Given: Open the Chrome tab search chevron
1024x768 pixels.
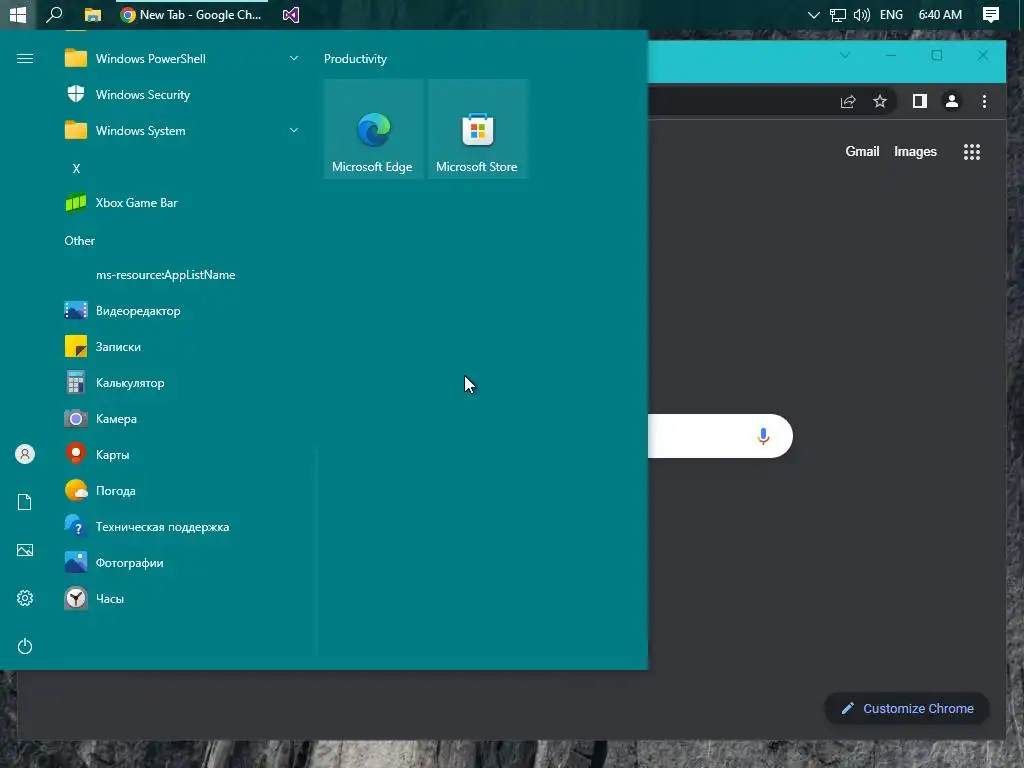Looking at the screenshot, I should [x=844, y=56].
